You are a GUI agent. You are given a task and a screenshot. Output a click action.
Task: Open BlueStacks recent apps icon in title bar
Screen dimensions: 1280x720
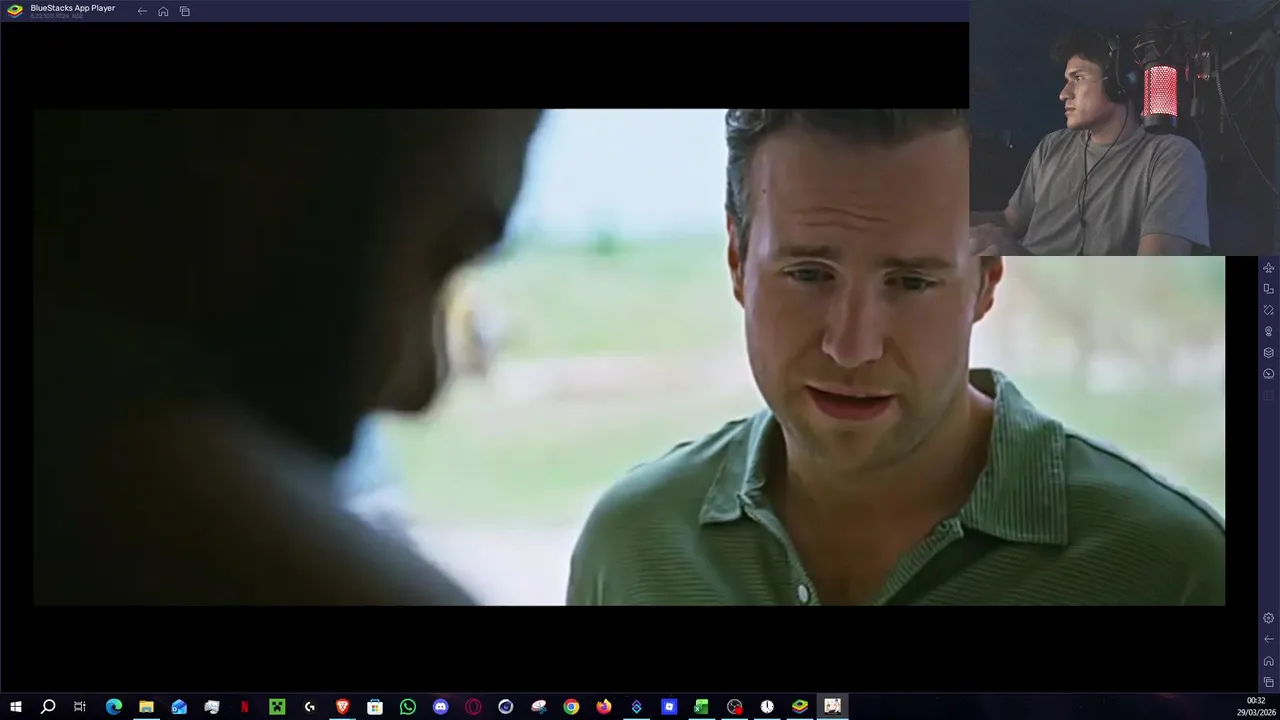[185, 11]
